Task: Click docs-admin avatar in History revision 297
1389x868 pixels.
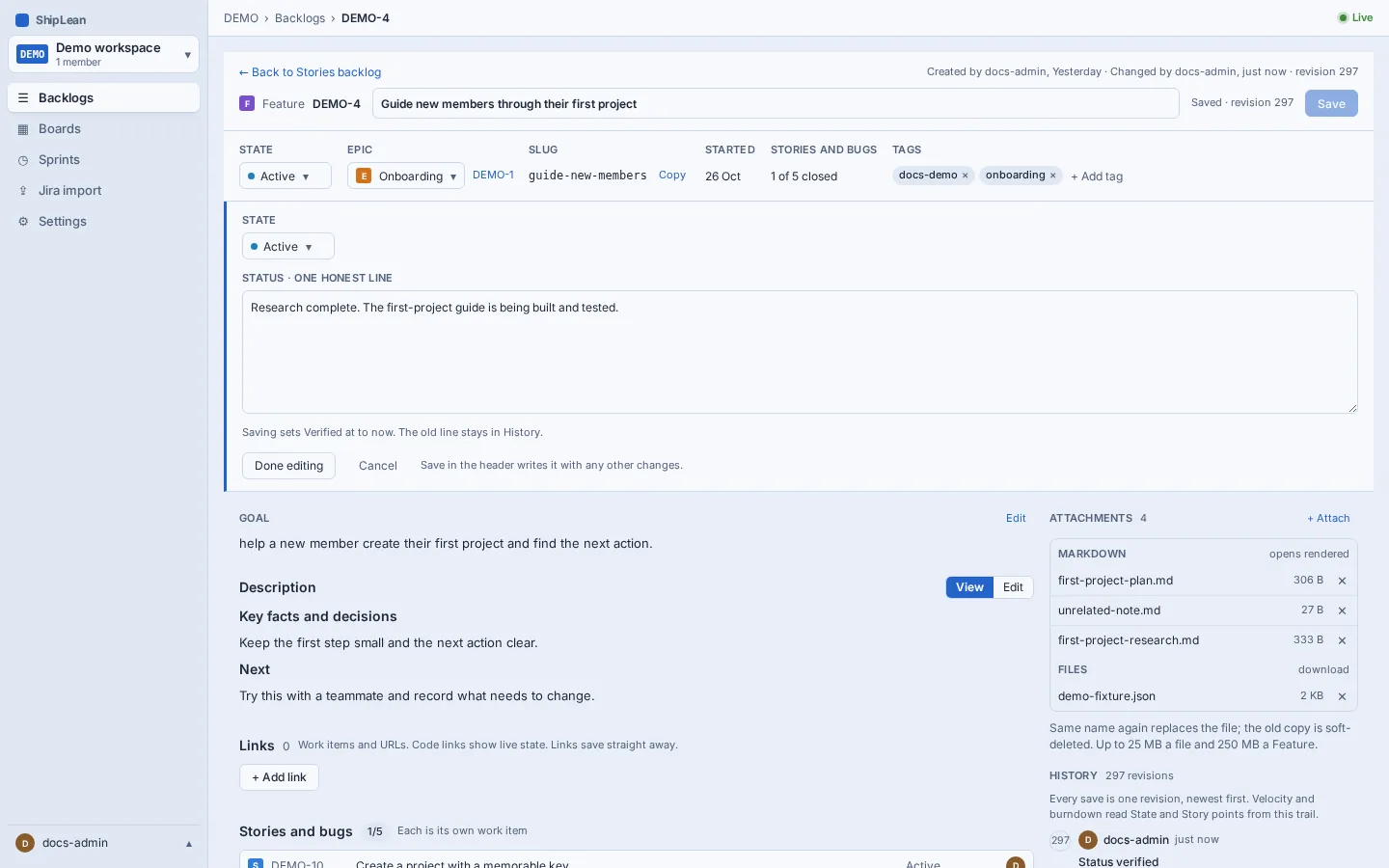Action: [1088, 840]
